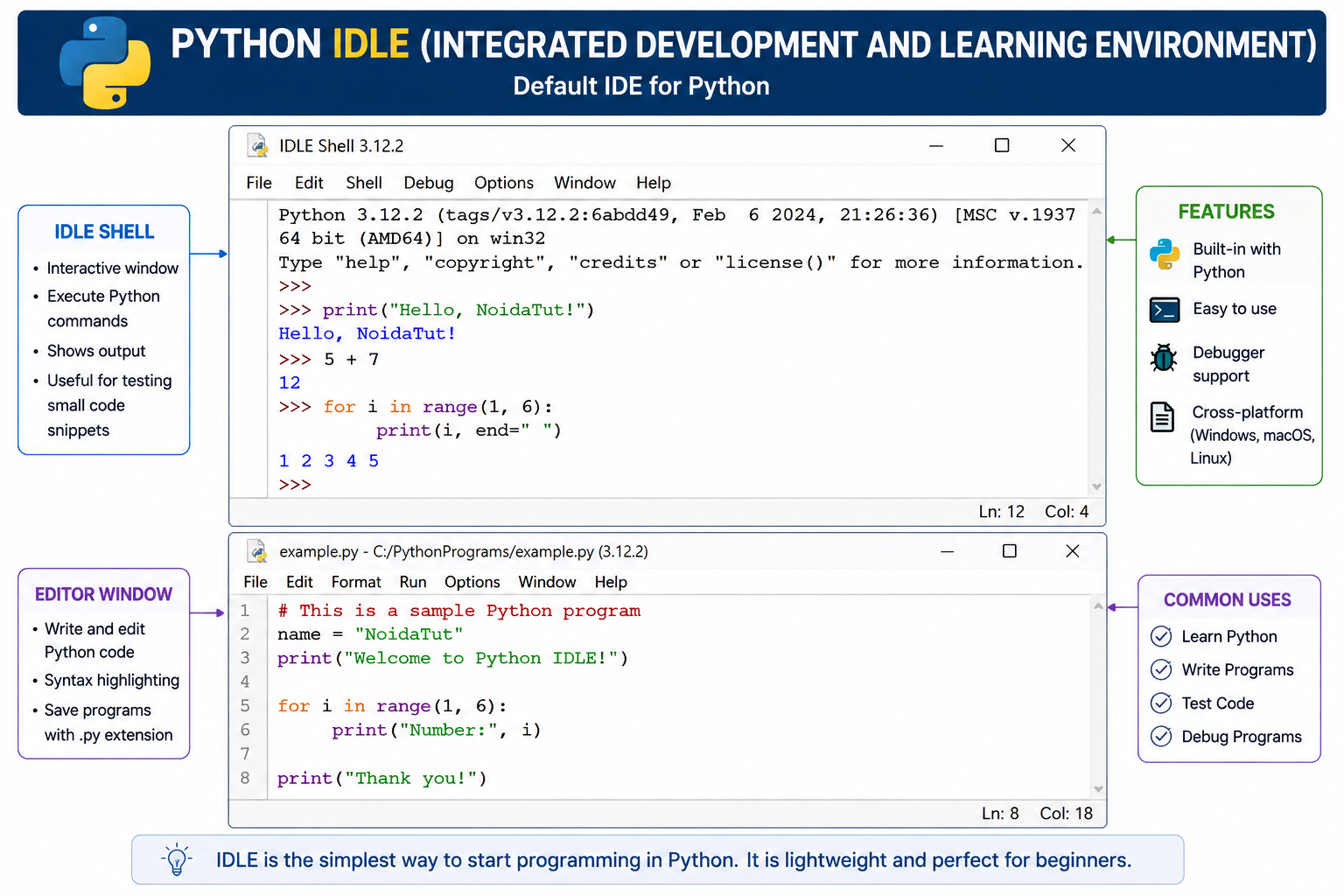
Task: Click the comment on editor line 1
Action: tap(459, 611)
